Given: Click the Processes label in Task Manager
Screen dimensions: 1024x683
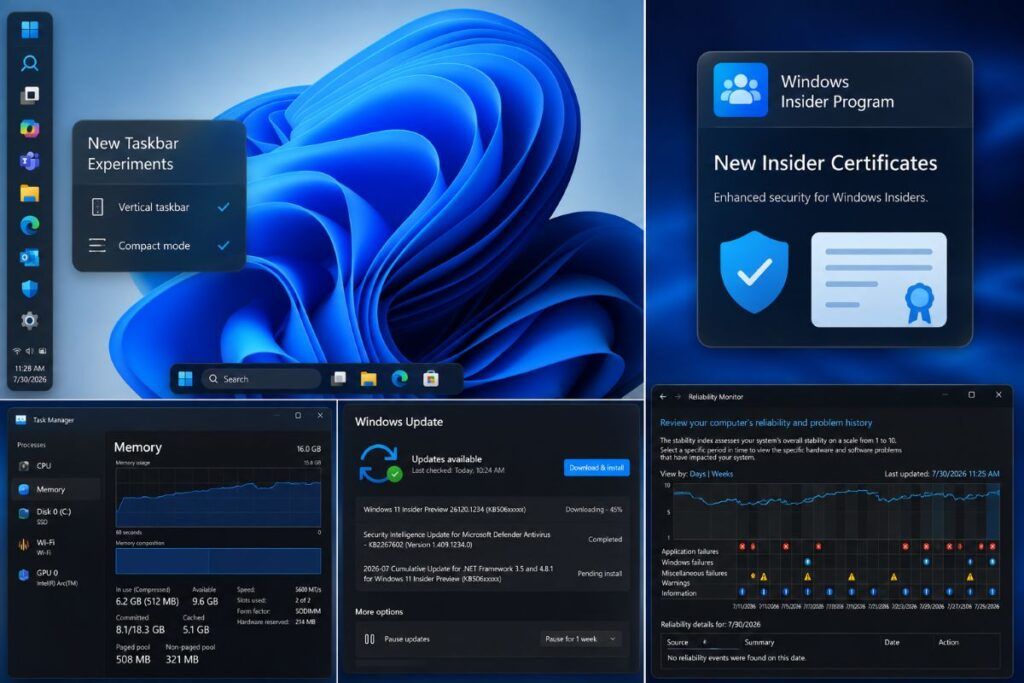Looking at the screenshot, I should point(31,445).
